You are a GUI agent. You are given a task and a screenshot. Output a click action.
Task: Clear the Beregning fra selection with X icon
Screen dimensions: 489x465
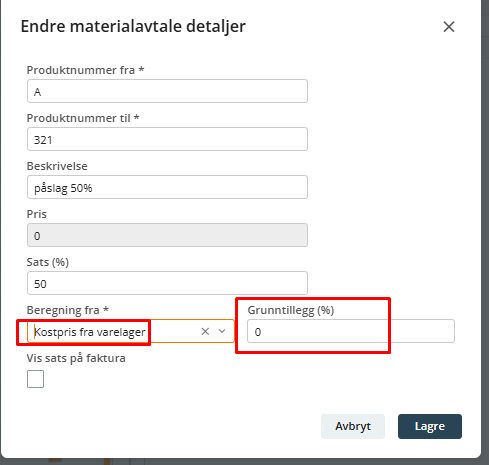(205, 331)
